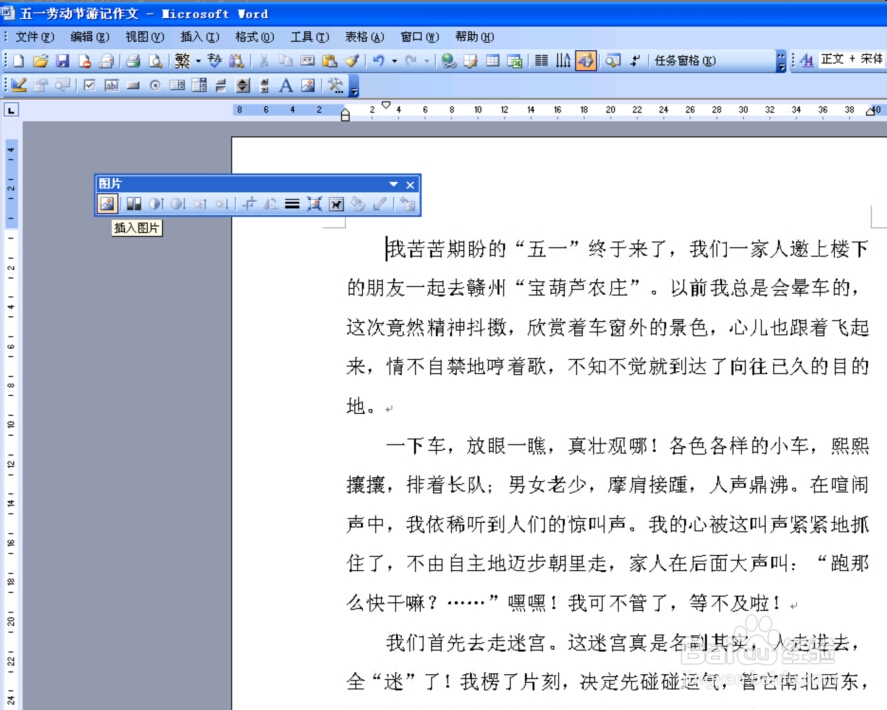
Task: Insert a ToggleButton control from the Control Toolbox
Action: pyautogui.click(x=221, y=87)
